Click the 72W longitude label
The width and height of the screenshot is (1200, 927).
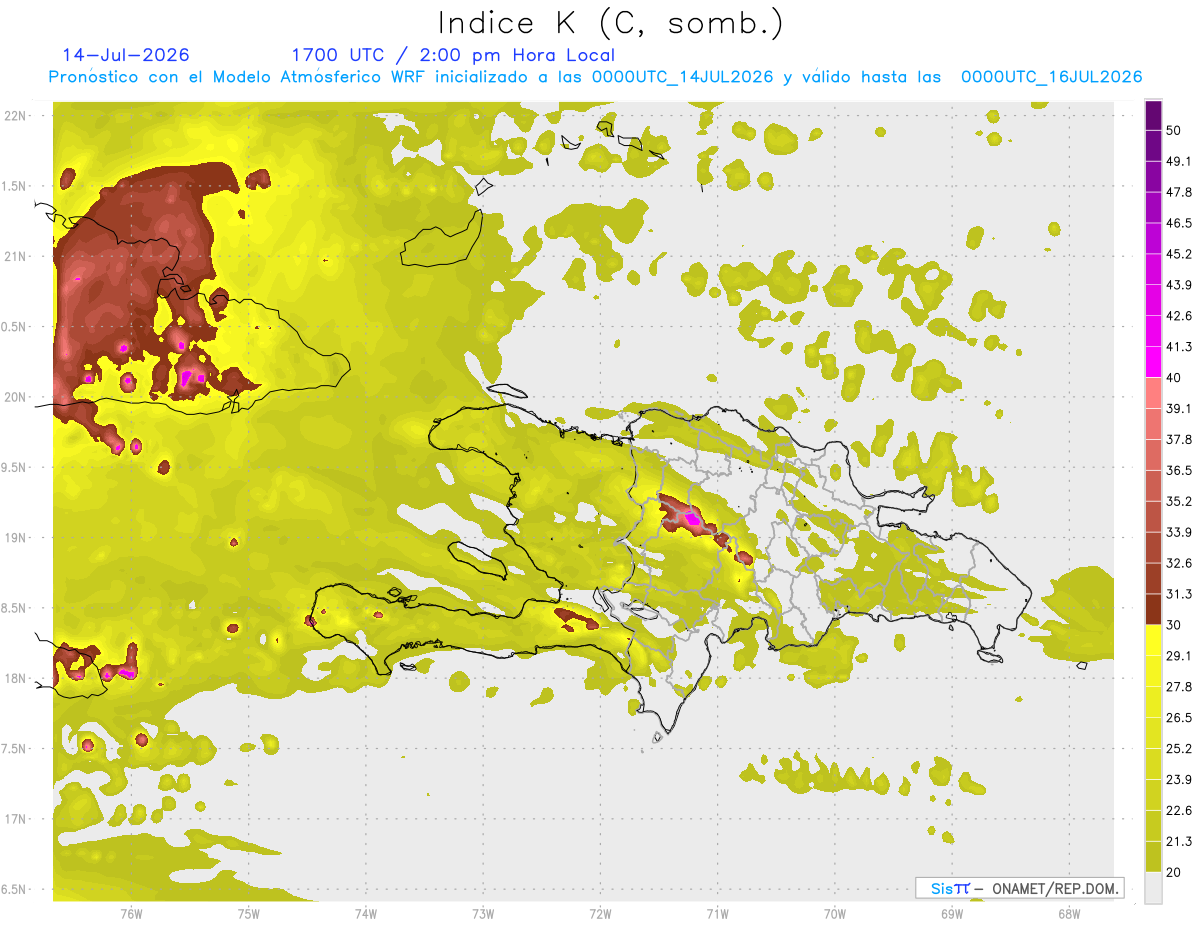[x=600, y=914]
